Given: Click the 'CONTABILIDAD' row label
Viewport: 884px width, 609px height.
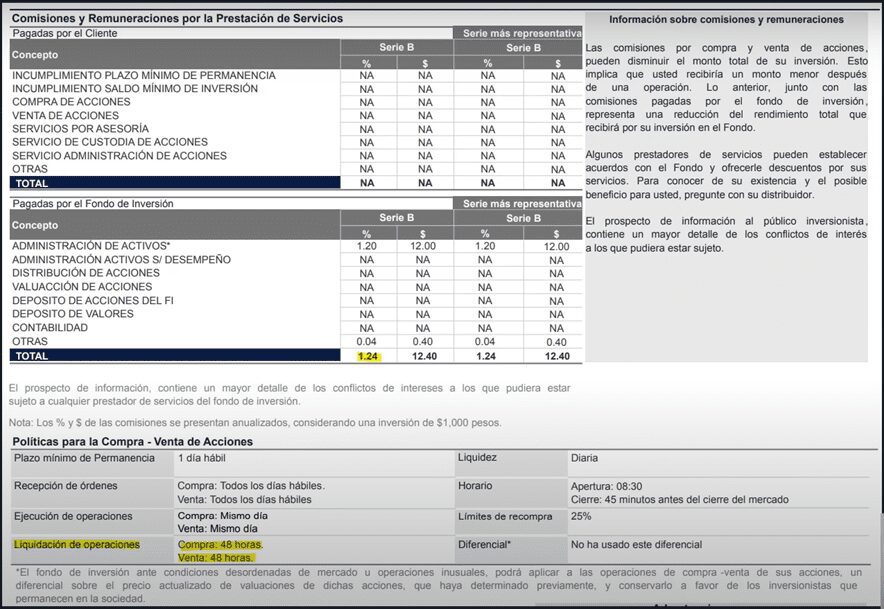Looking at the screenshot, I should 50,328.
